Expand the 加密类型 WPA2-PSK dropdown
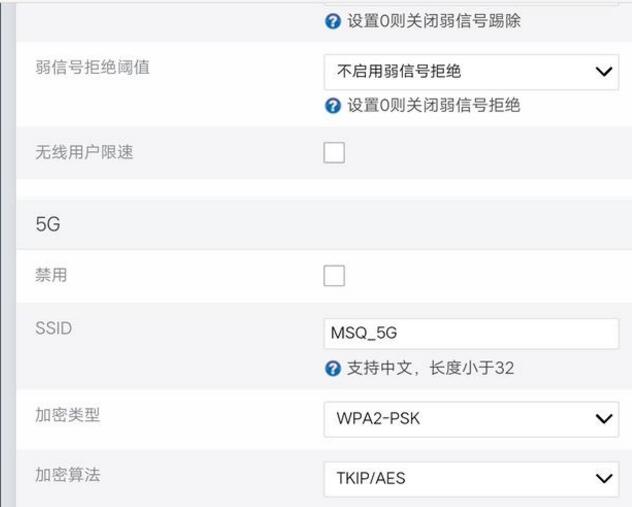The image size is (632, 507). point(470,419)
